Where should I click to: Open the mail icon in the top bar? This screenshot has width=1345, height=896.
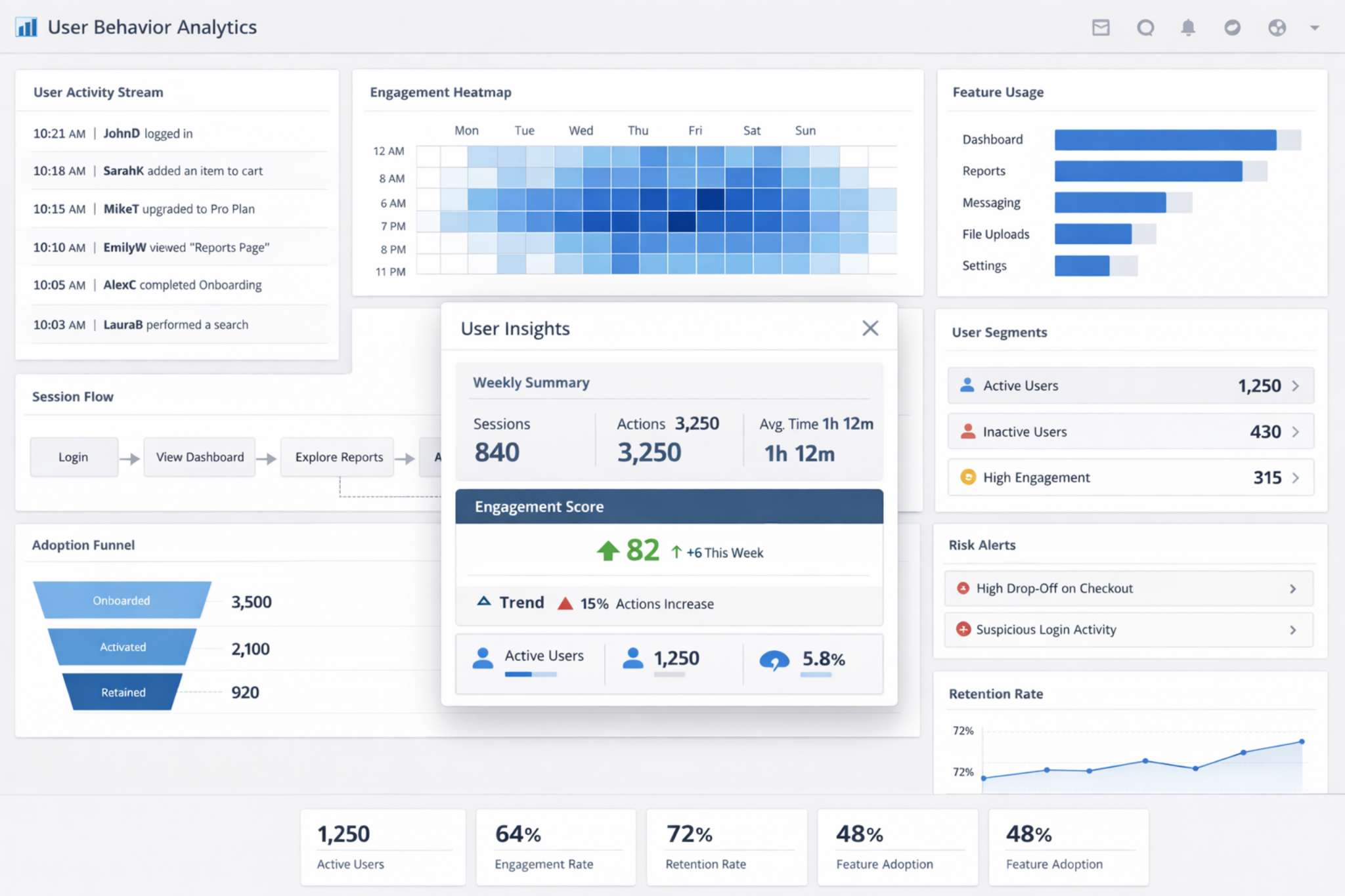[x=1101, y=28]
